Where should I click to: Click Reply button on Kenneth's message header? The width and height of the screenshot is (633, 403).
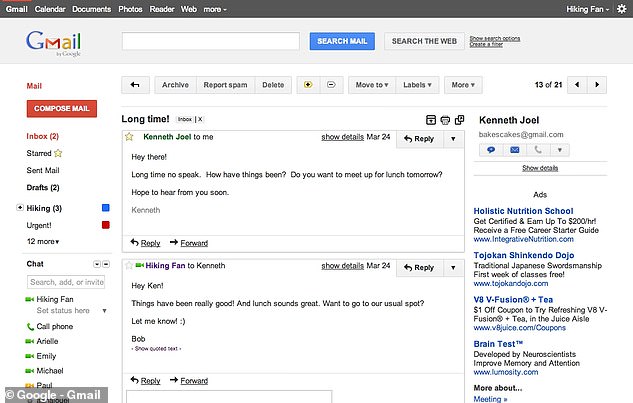pos(419,139)
